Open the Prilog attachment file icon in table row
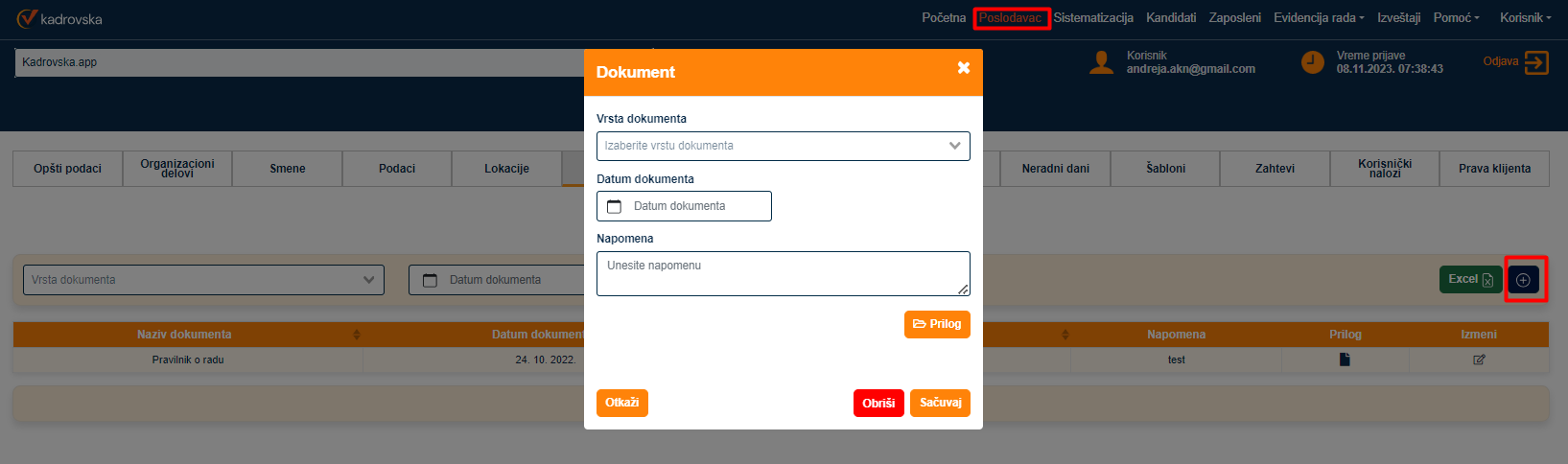The width and height of the screenshot is (1568, 464). point(1345,360)
